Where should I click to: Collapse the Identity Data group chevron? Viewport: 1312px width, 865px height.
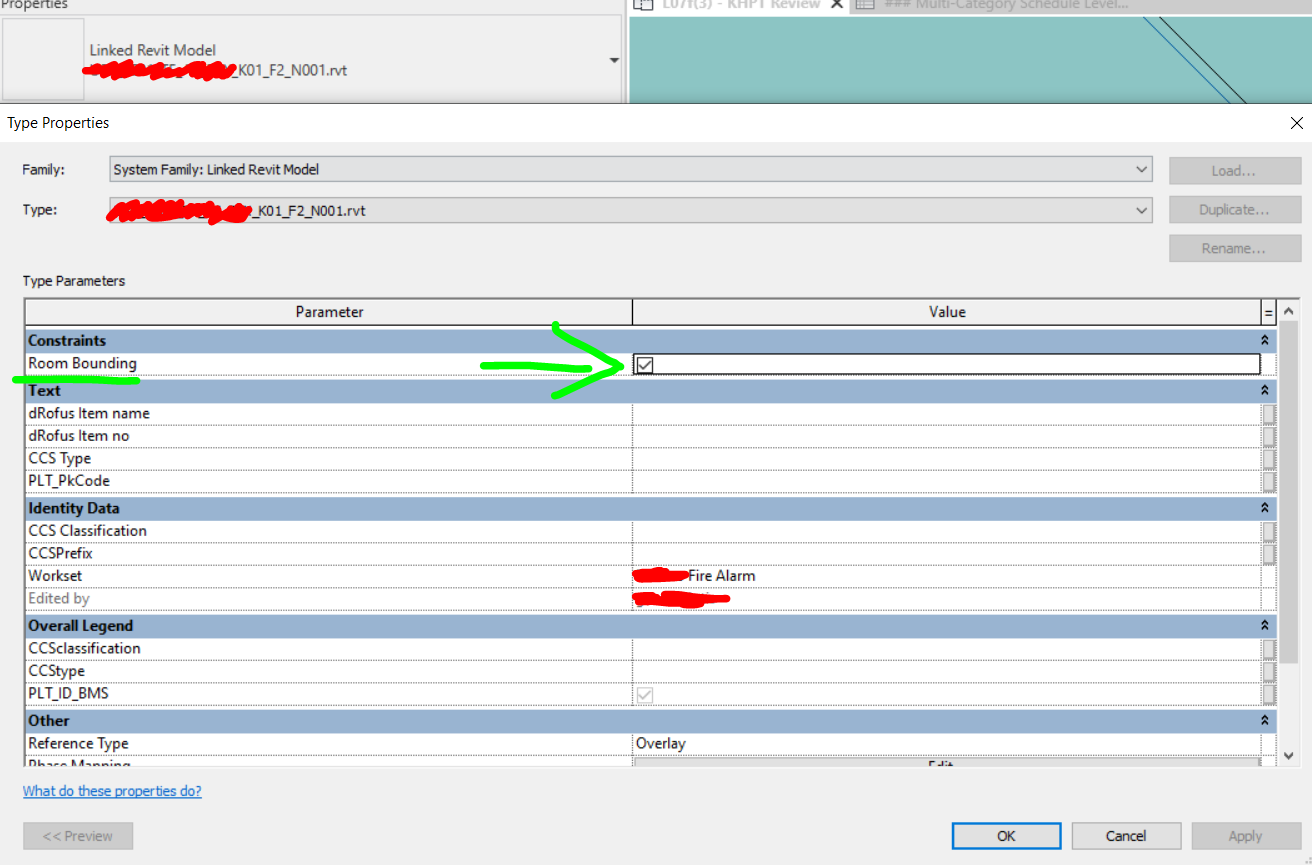(x=1265, y=509)
